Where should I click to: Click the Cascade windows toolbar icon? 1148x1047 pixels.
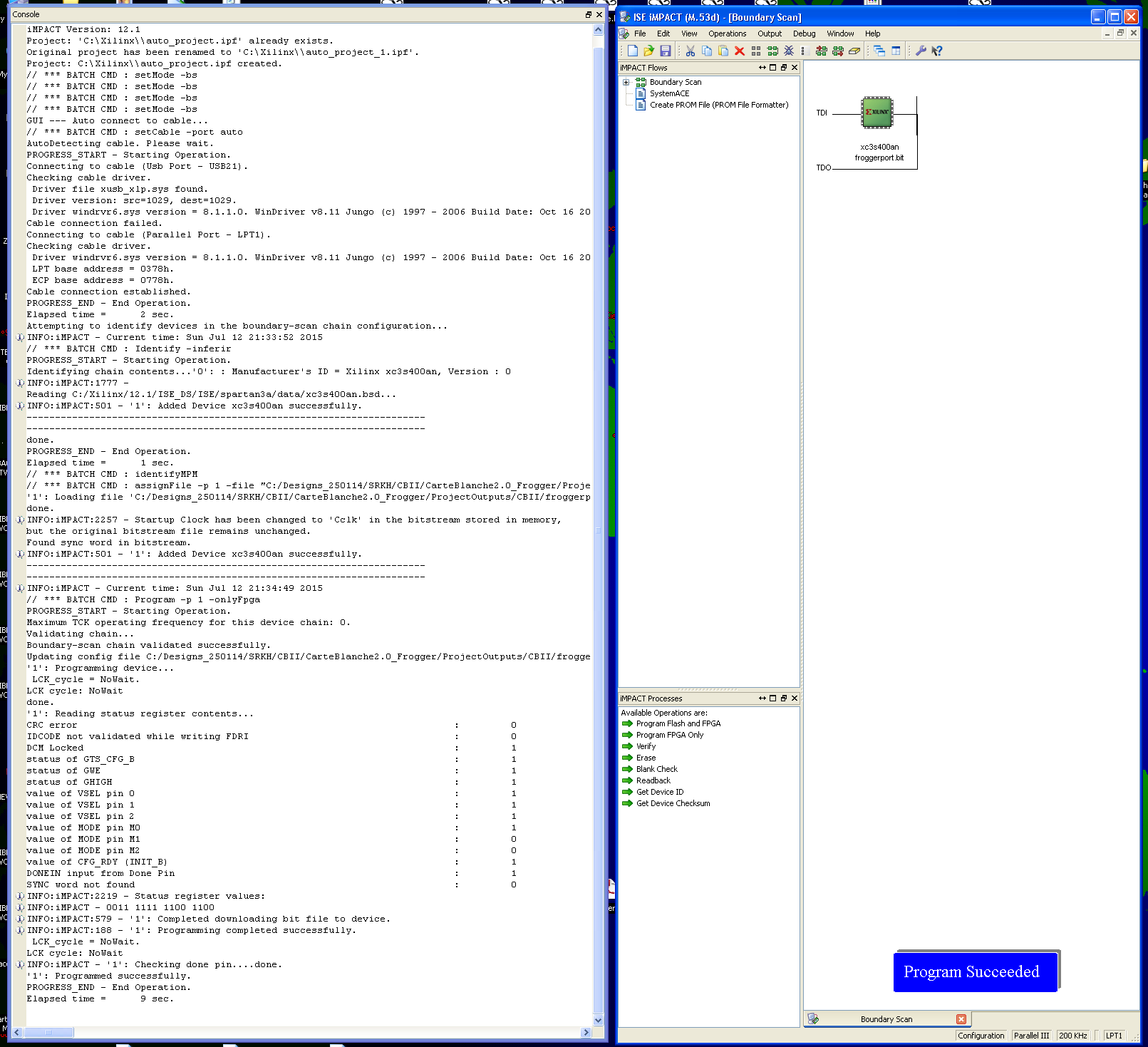[x=879, y=51]
